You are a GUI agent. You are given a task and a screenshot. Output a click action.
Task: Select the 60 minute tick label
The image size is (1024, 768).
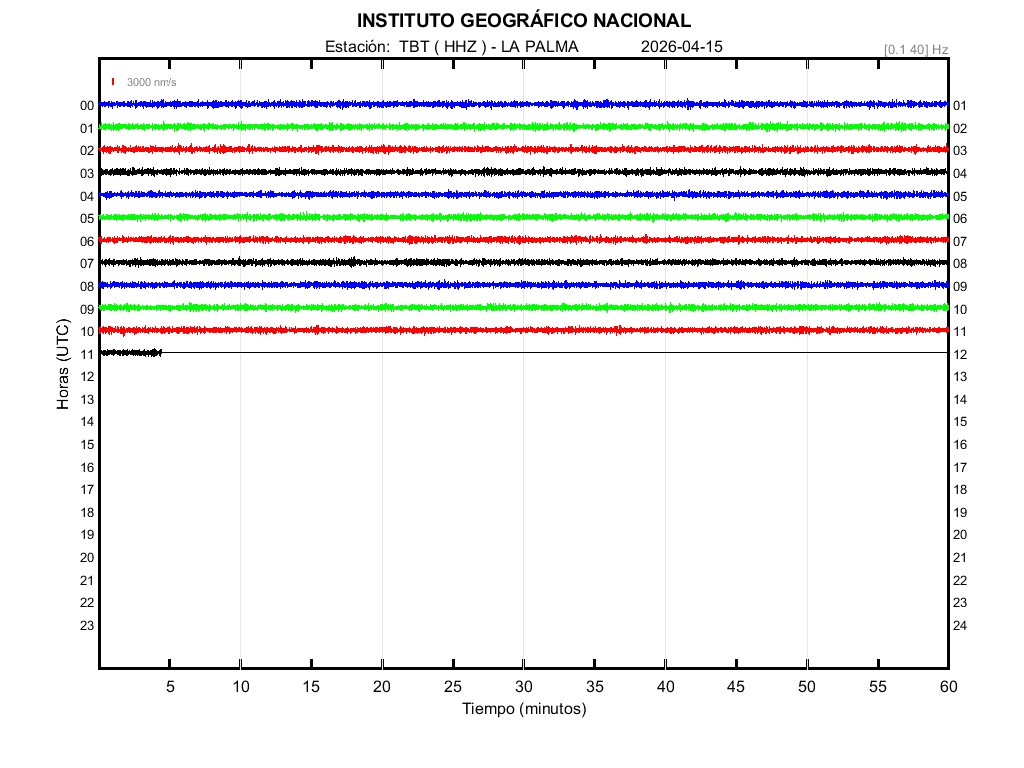click(x=947, y=686)
